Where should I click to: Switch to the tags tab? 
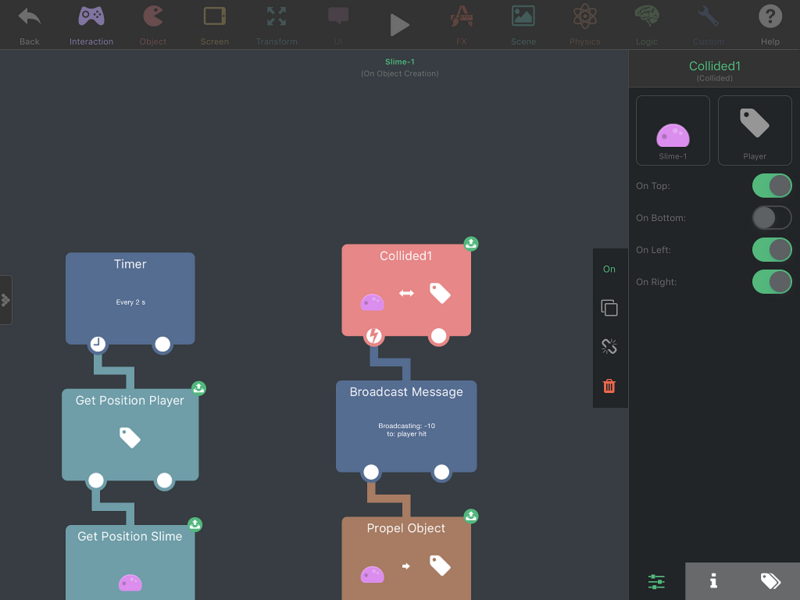[770, 581]
